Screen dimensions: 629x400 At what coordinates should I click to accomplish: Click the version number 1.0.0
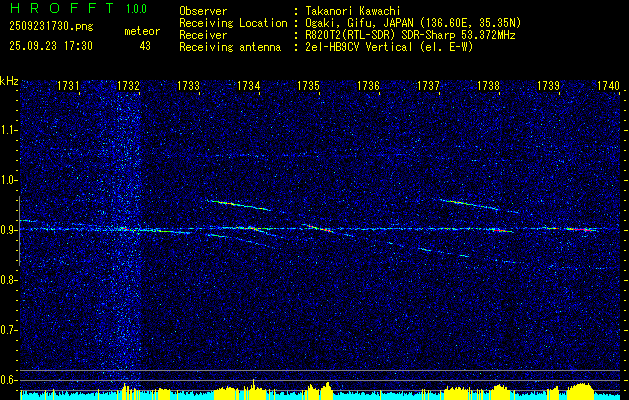[x=136, y=9]
